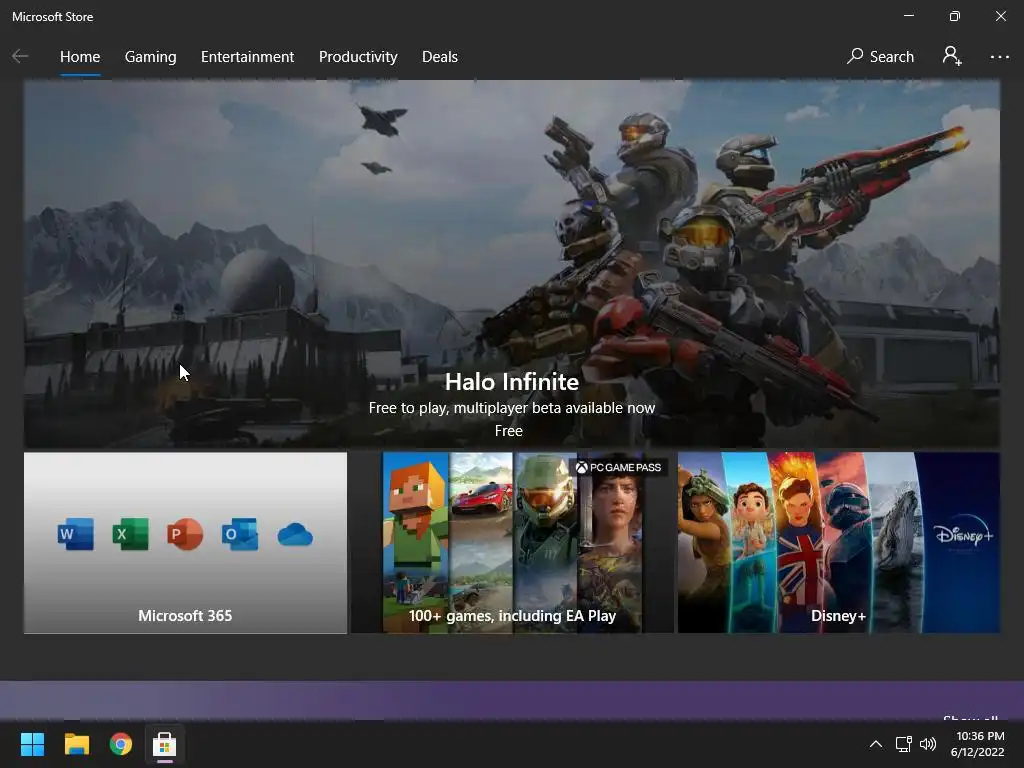Open File Explorer from the taskbar
Screen dimensions: 1024x768
click(x=76, y=744)
